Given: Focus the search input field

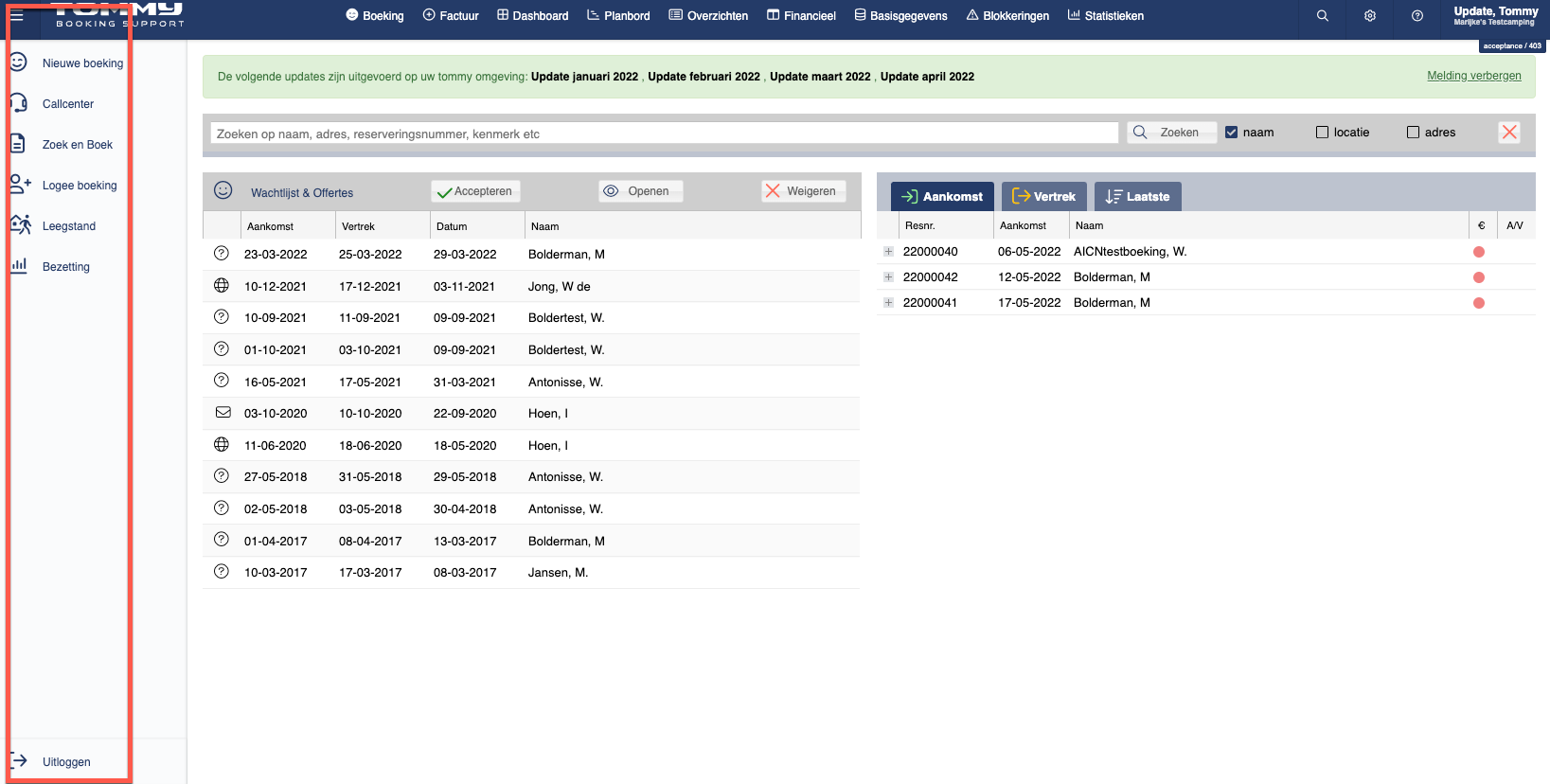Looking at the screenshot, I should pos(664,134).
